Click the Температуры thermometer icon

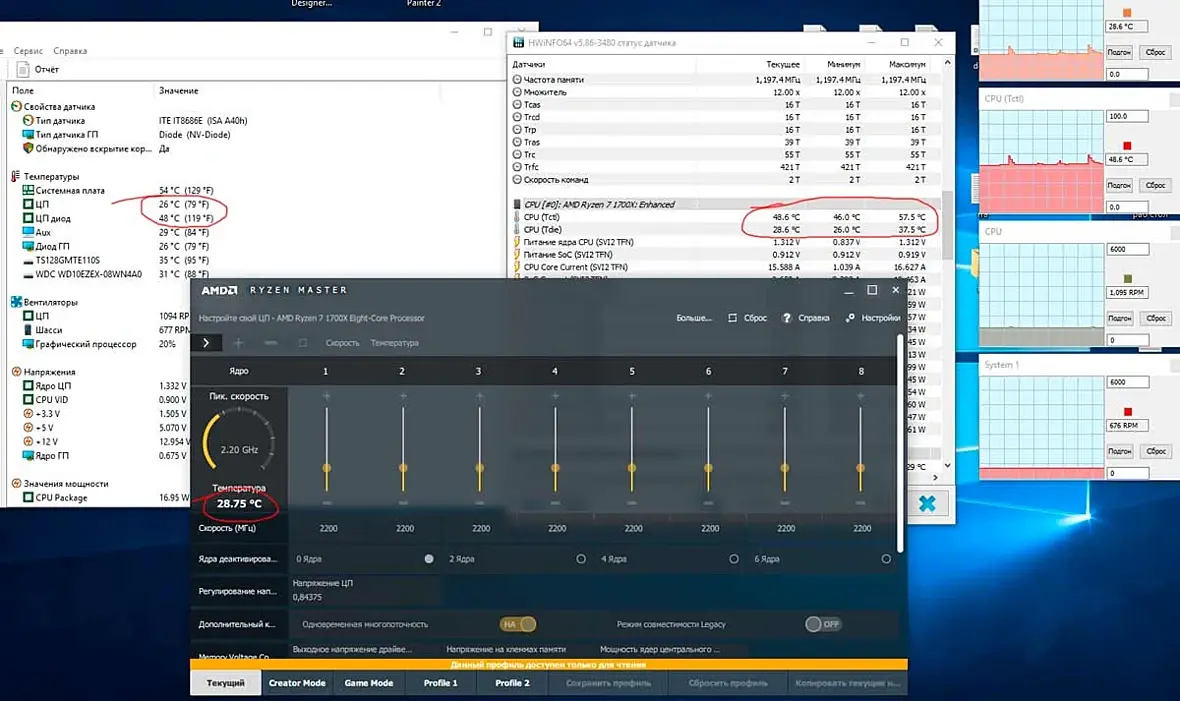pos(16,176)
